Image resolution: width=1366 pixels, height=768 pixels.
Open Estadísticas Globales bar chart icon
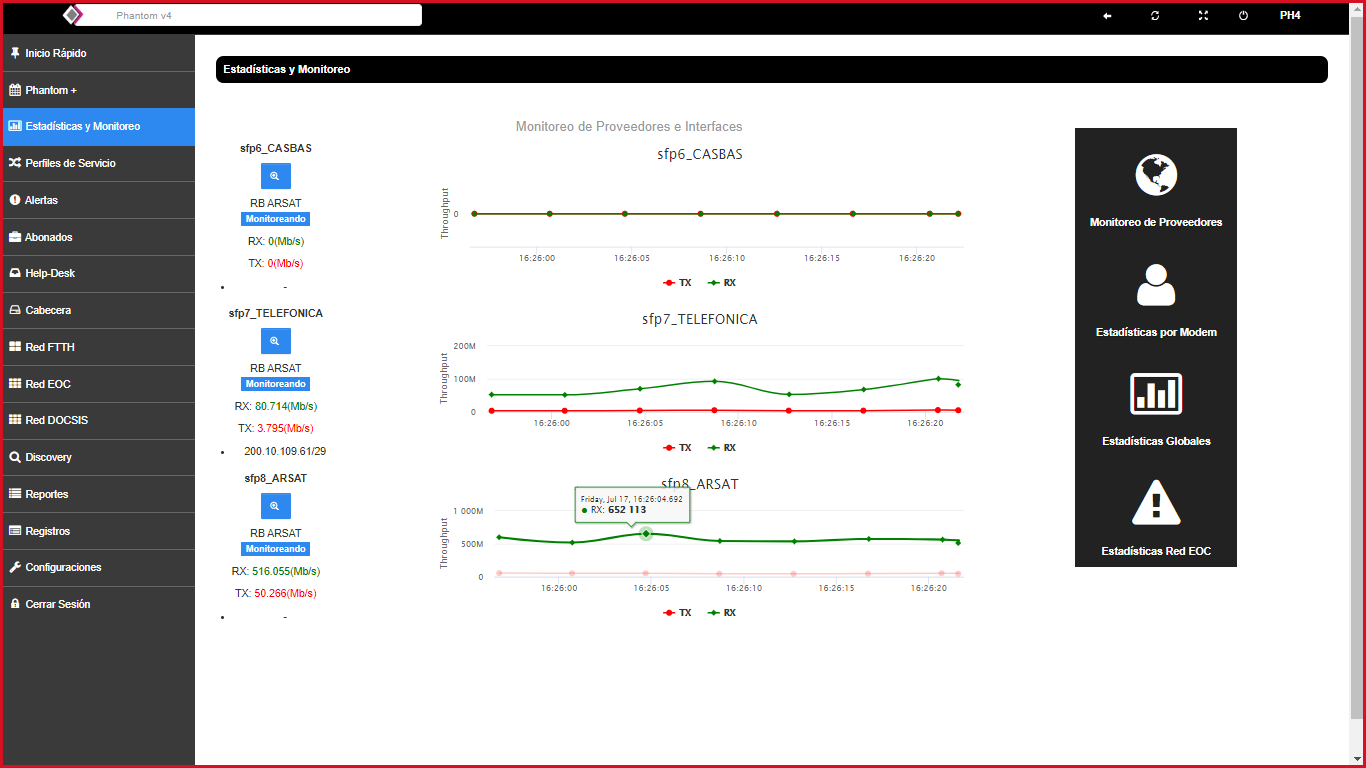(x=1156, y=394)
